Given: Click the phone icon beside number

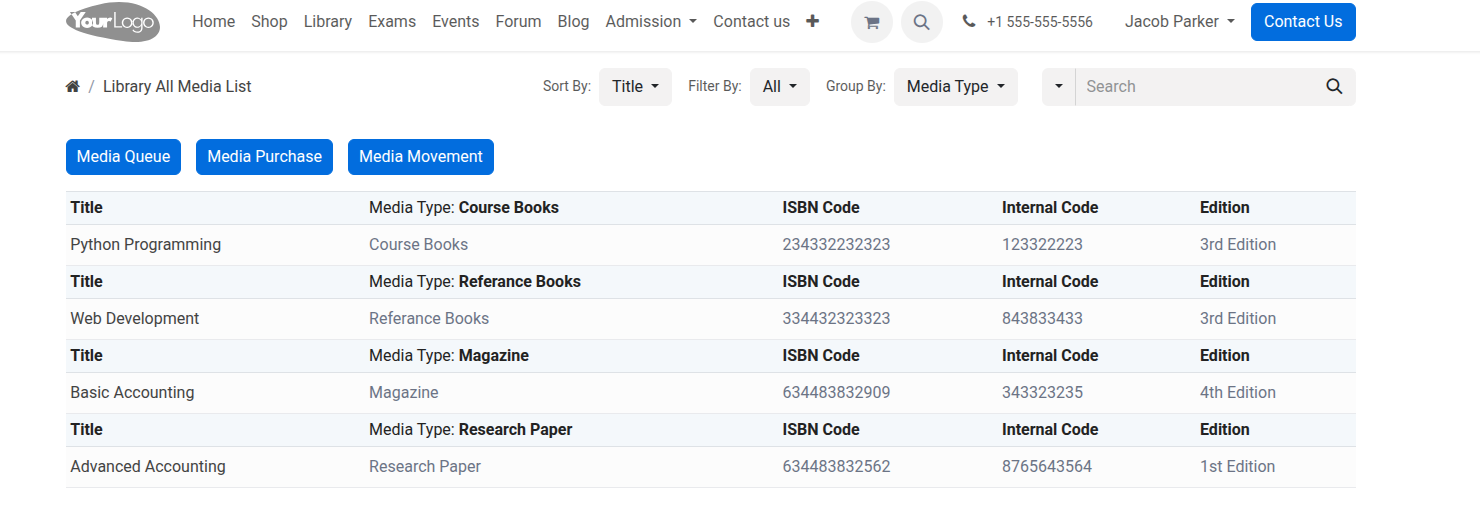Looking at the screenshot, I should 969,22.
